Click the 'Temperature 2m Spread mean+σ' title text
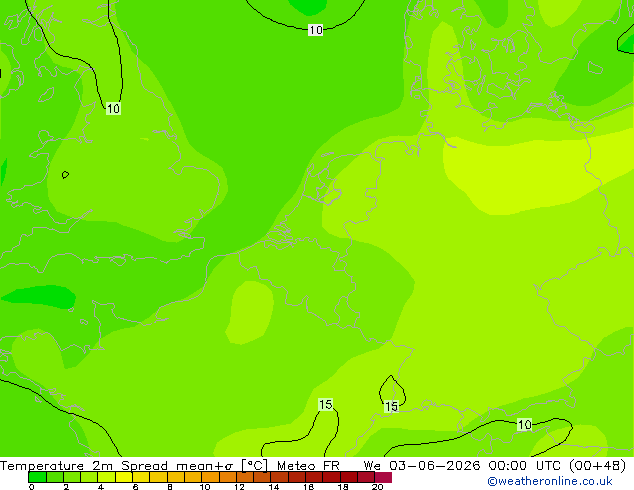Screen dimensions: 634x490 (116, 466)
